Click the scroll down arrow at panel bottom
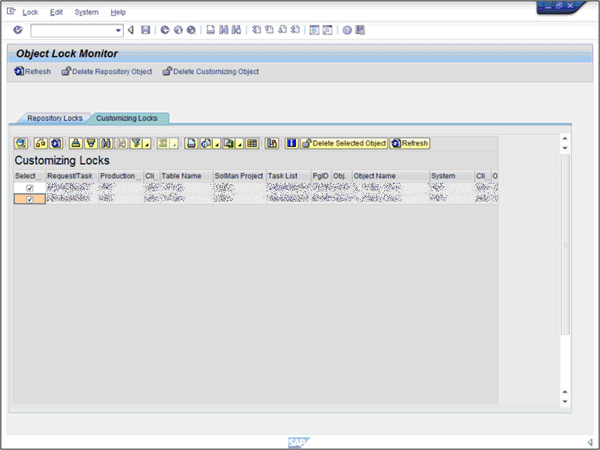 [x=565, y=401]
